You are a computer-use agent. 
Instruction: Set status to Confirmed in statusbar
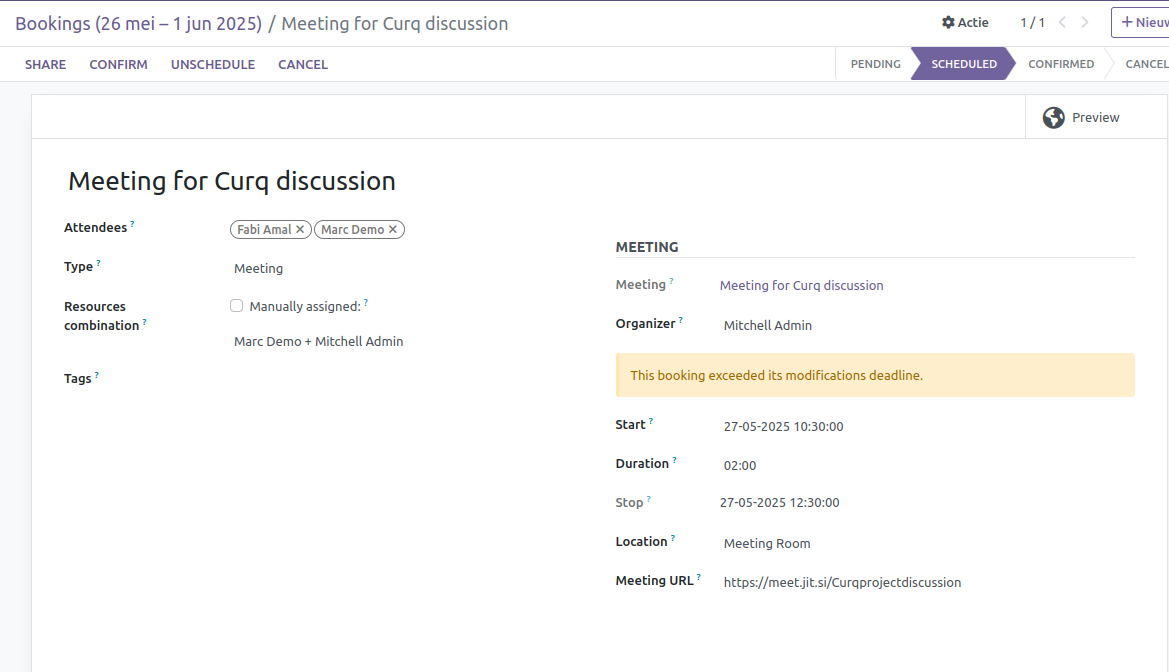coord(1060,64)
